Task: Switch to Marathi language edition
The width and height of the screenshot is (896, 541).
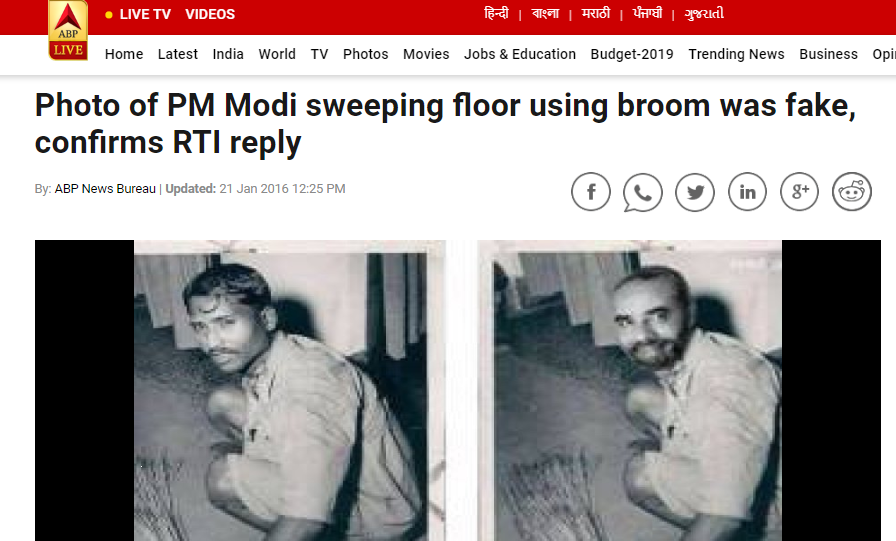Action: 595,13
